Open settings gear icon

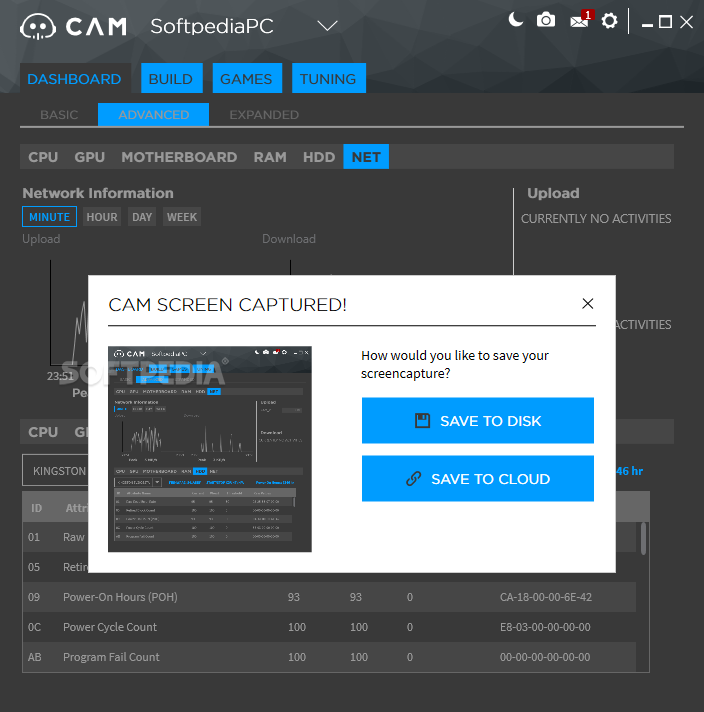click(x=610, y=21)
